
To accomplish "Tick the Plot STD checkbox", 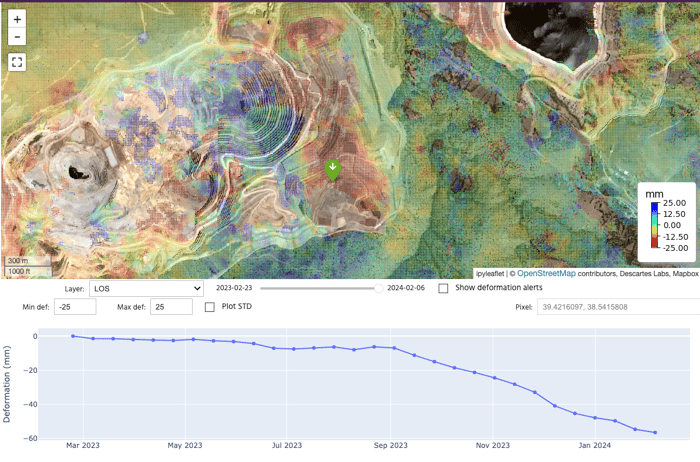I will [x=209, y=307].
